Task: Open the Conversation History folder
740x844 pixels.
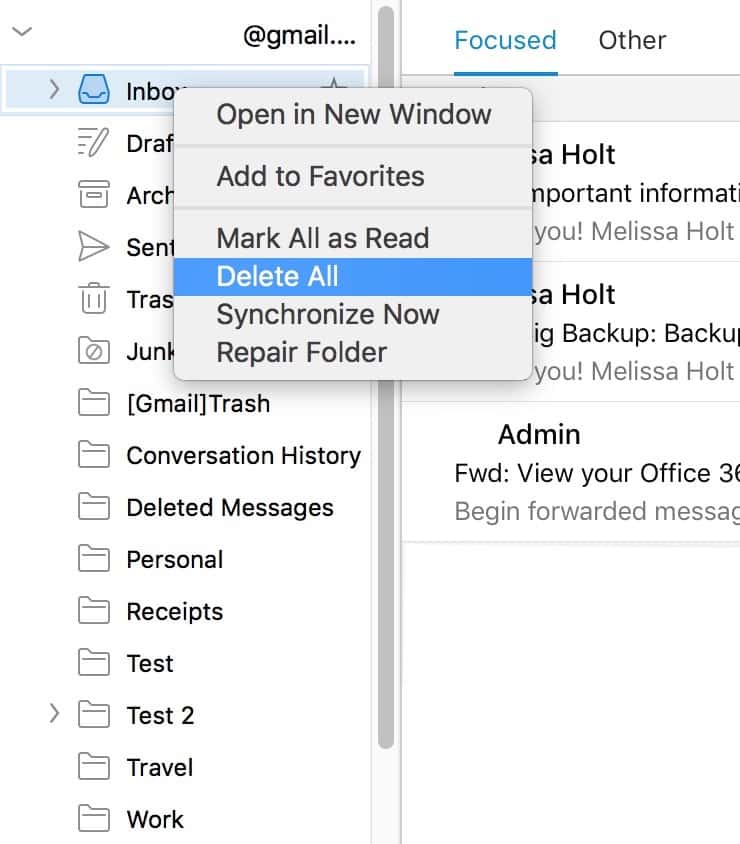Action: click(243, 455)
